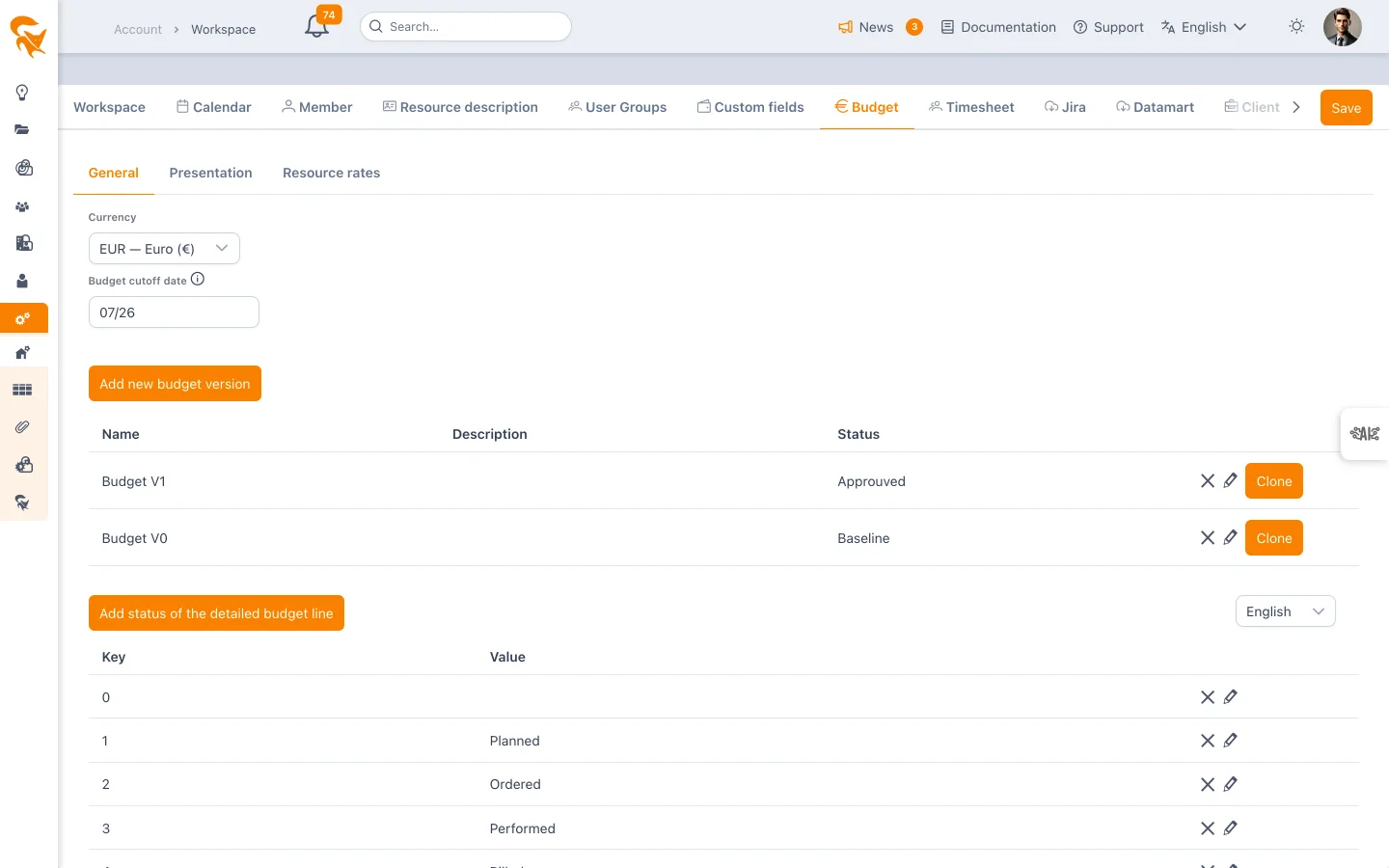This screenshot has height=868, width=1389.
Task: Select the orange gears settings icon
Action: (x=22, y=318)
